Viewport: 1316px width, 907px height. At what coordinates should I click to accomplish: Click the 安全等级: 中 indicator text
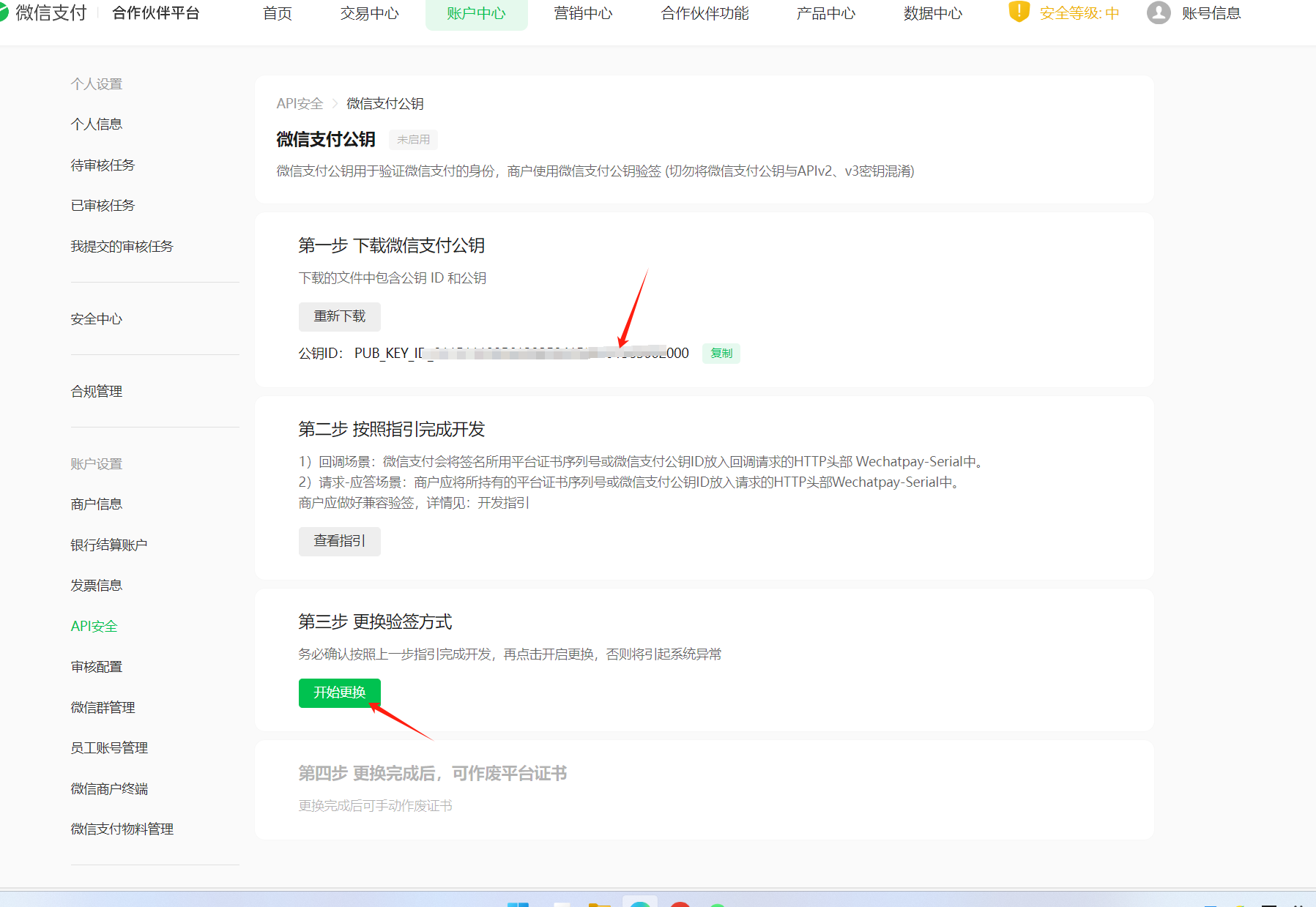(x=1079, y=13)
